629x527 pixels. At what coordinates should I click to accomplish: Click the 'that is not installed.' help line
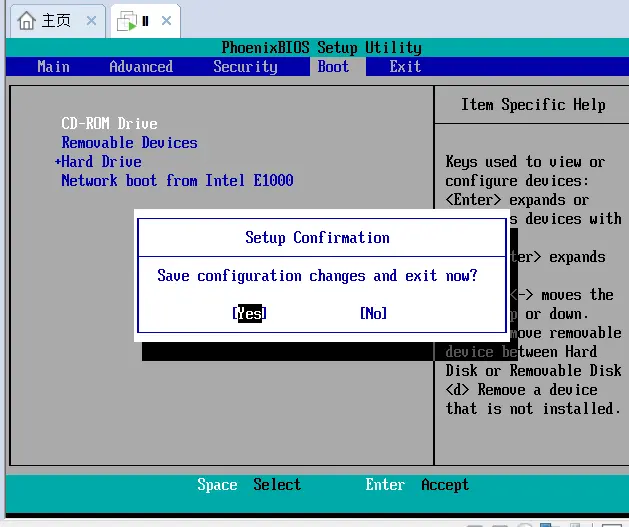coord(533,409)
